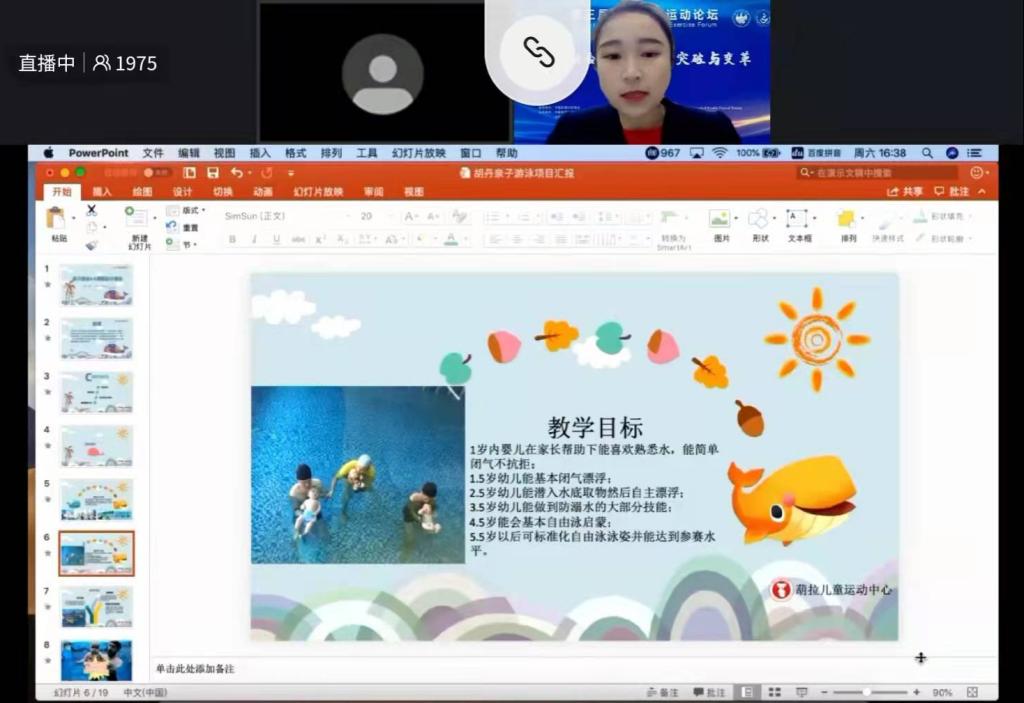
Task: Click the Share (共享) button
Action: [905, 192]
